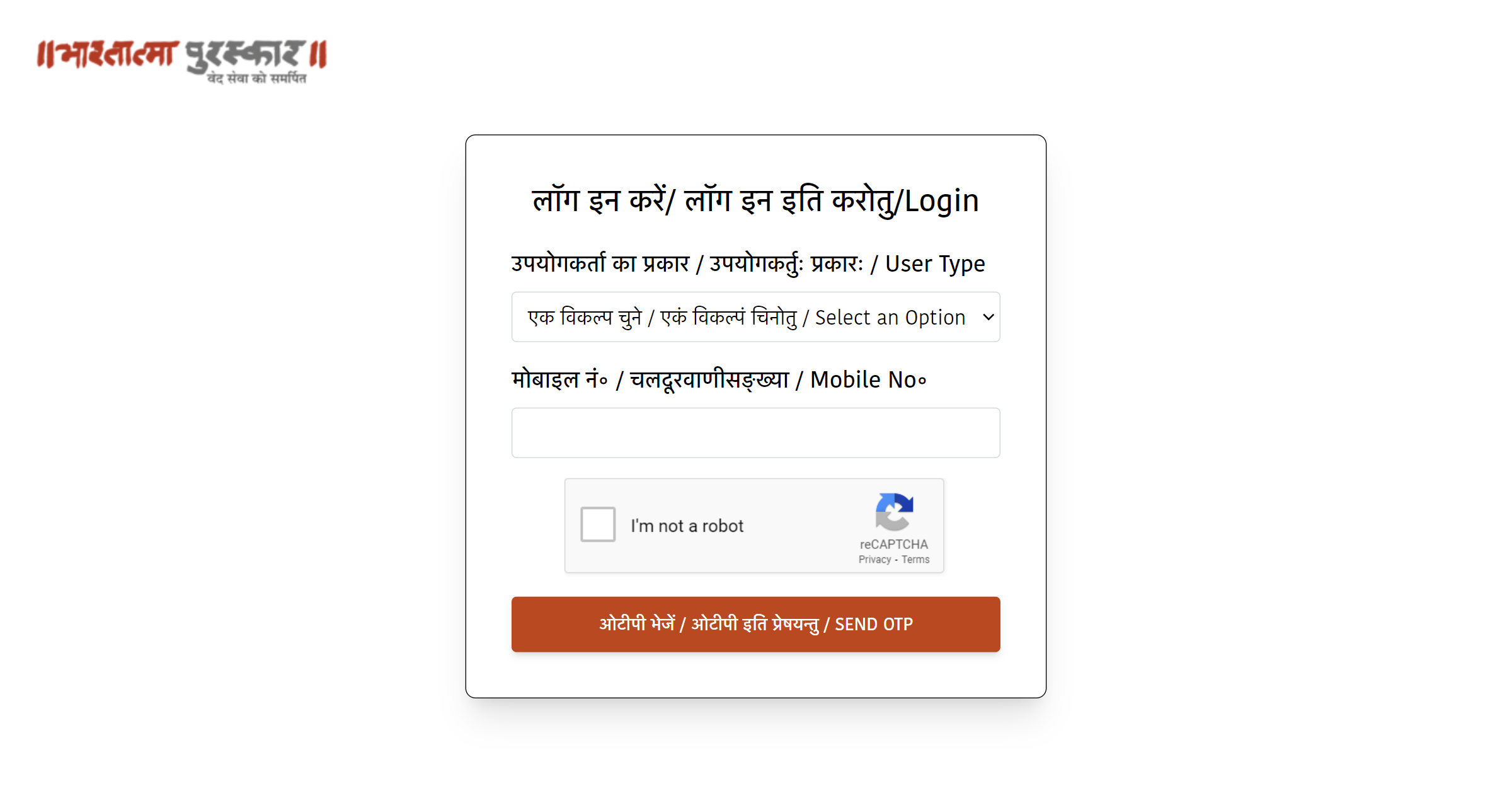
Task: Focus the Mobile No input field
Action: coord(755,433)
